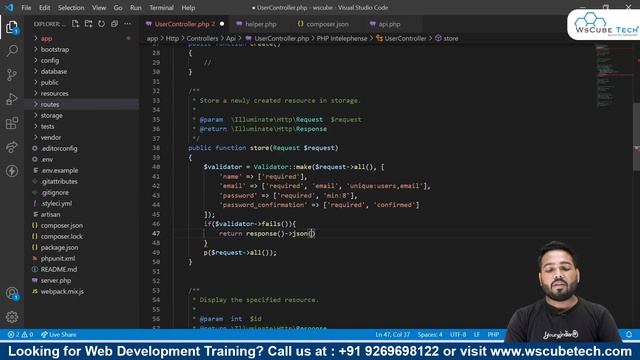This screenshot has width=640, height=360.
Task: Open the Explorer view in activity bar
Action: click(x=12, y=27)
